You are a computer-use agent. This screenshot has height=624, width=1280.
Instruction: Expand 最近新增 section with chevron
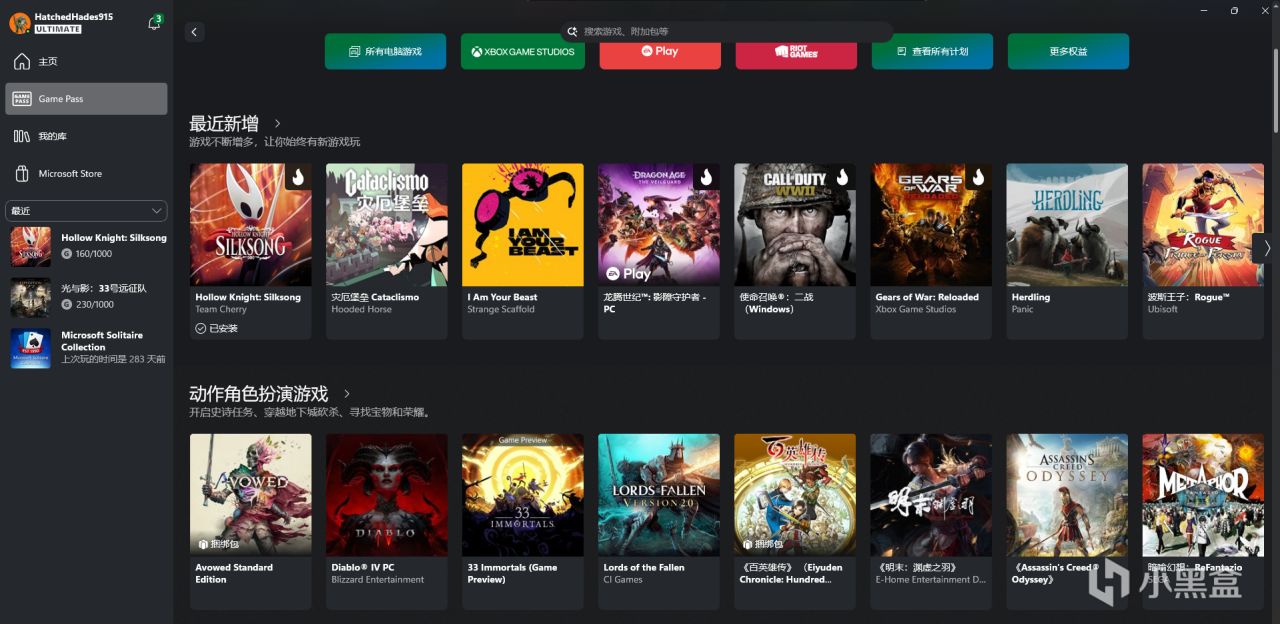coord(278,124)
